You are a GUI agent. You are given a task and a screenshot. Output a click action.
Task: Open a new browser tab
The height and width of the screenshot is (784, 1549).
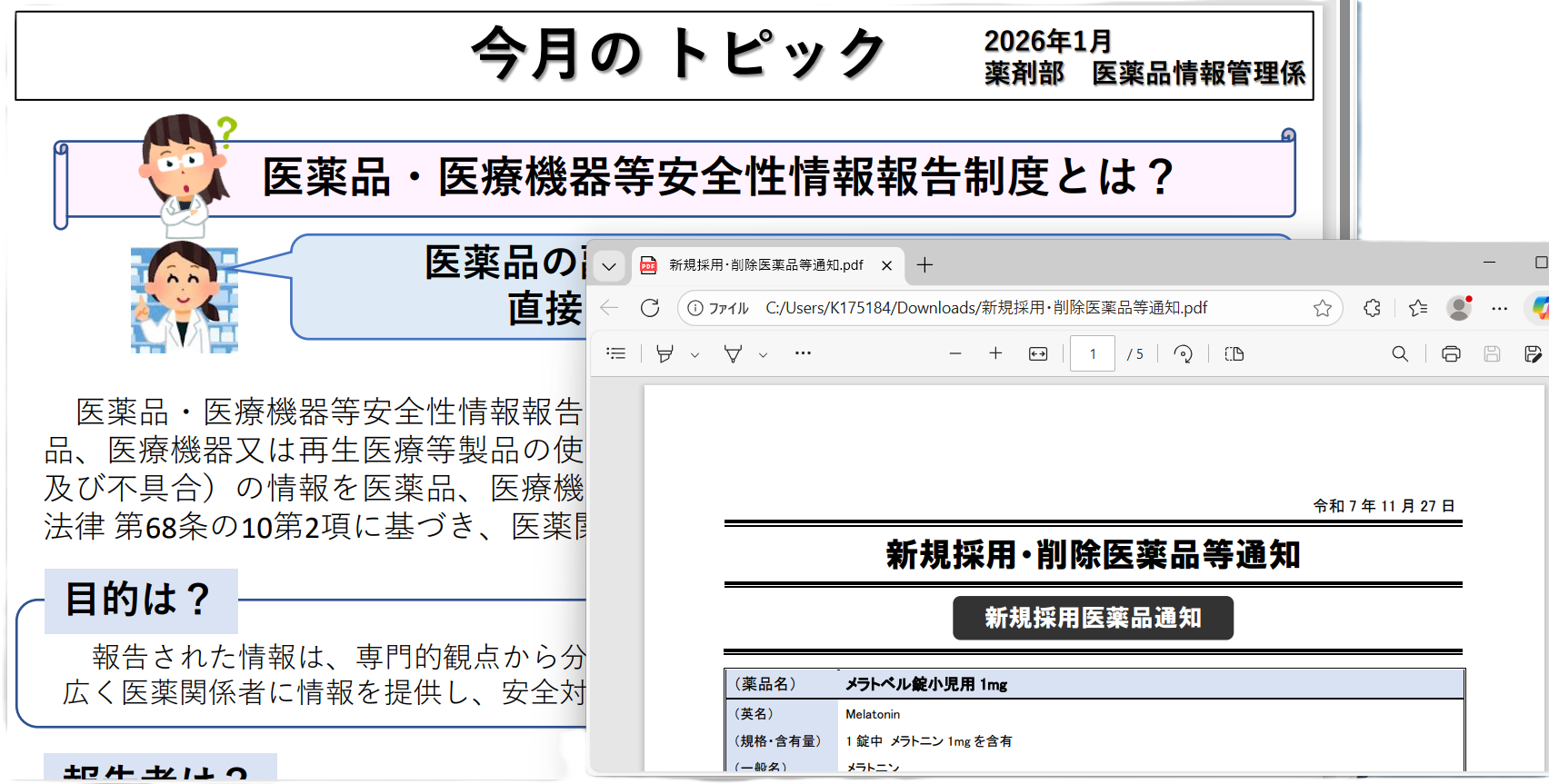924,264
